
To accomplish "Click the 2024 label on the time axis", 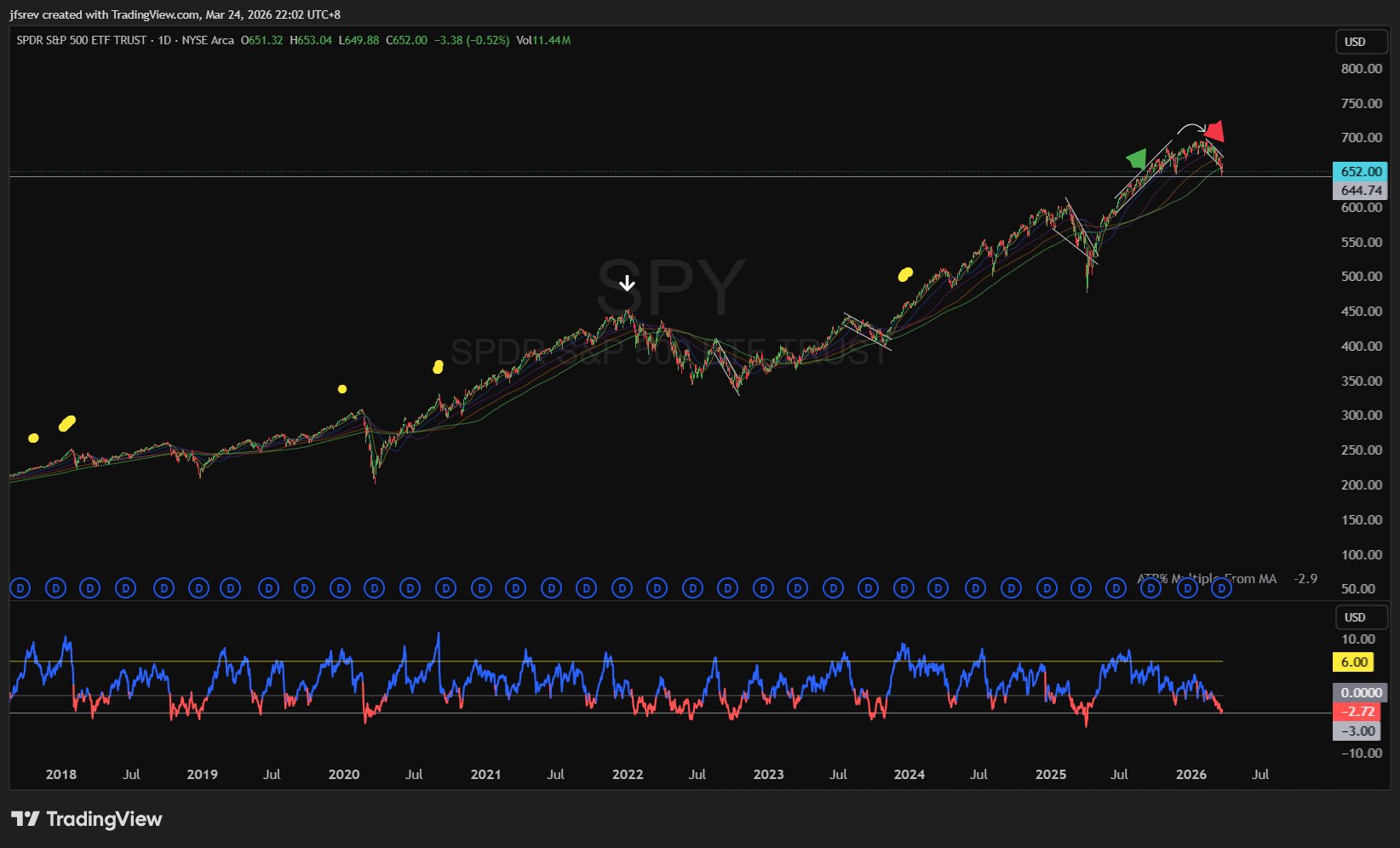I will [x=909, y=774].
